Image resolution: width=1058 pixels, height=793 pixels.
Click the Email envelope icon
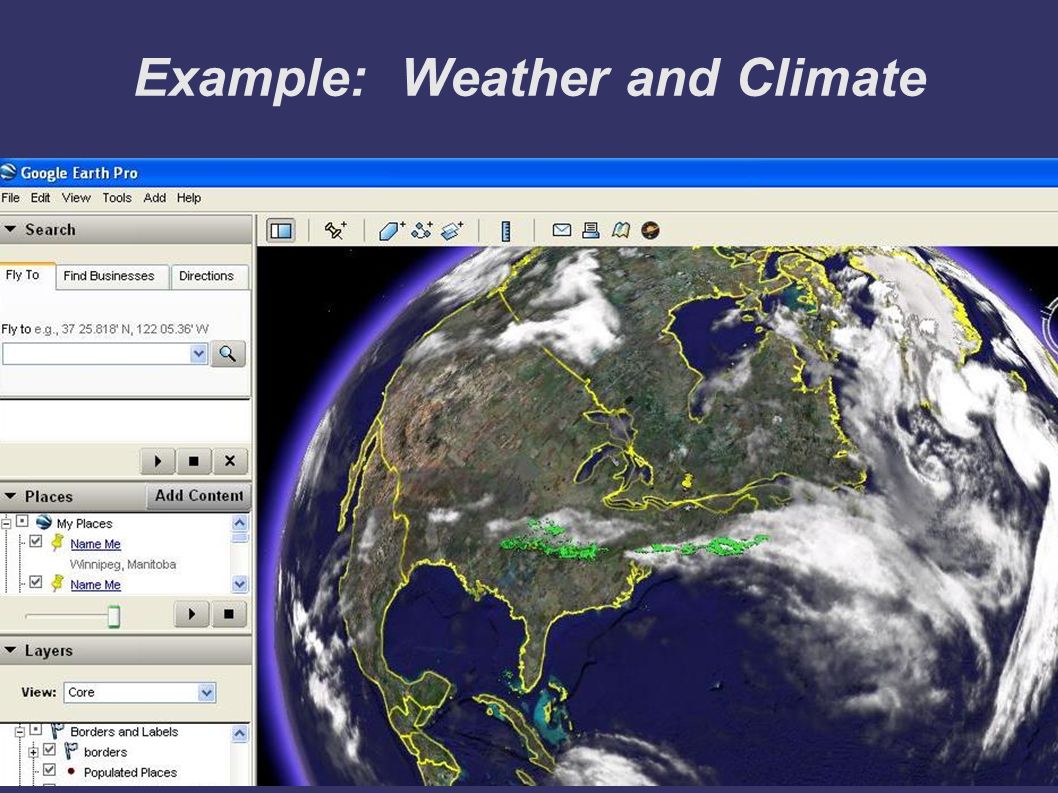coord(561,230)
